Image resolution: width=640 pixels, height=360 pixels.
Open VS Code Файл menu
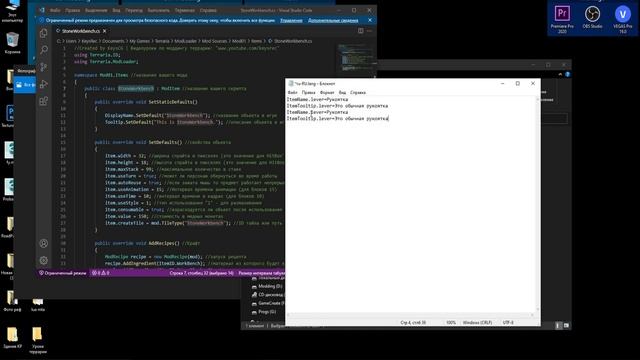[x=55, y=10]
